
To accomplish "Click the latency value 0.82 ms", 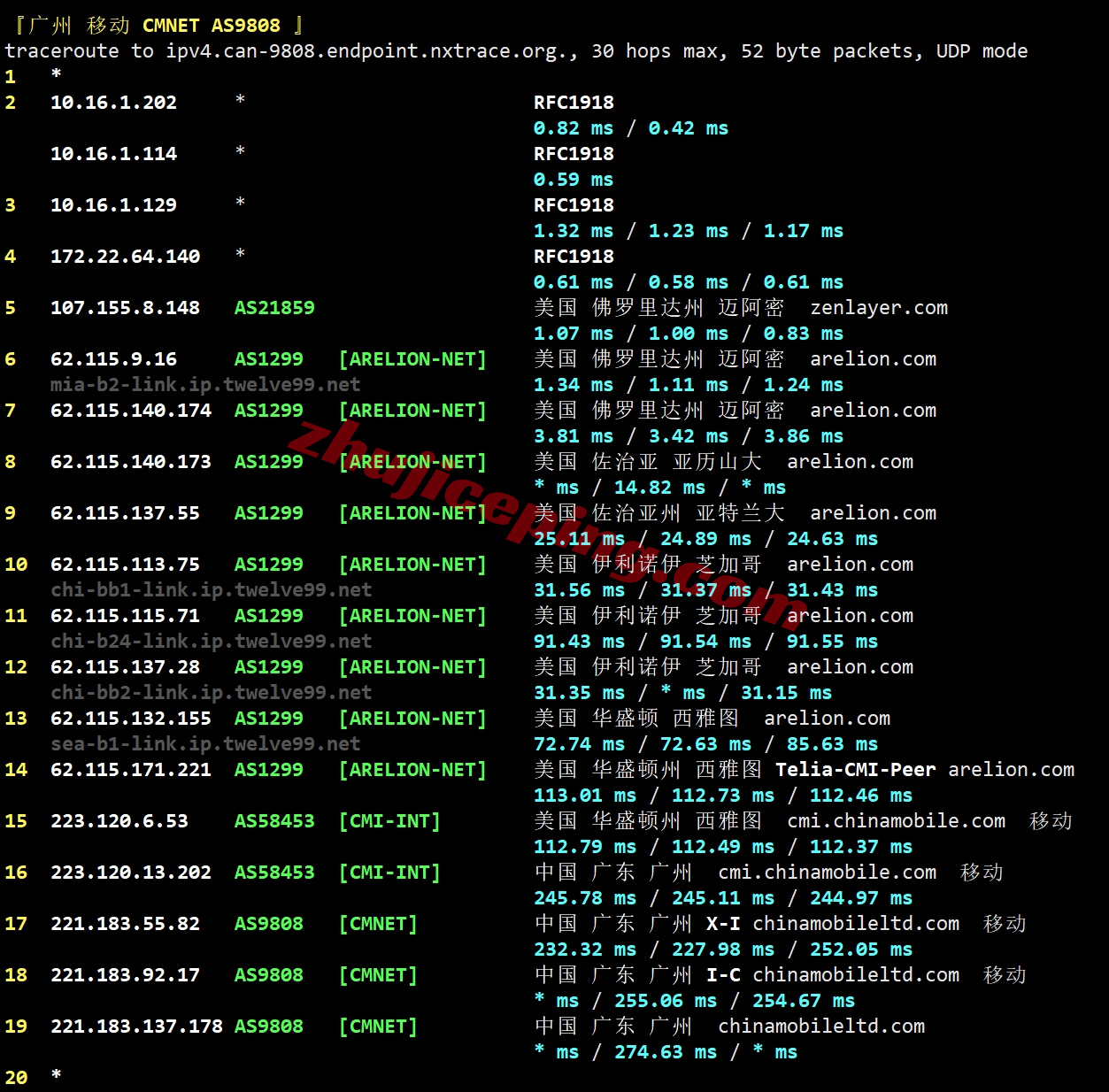I will pos(574,128).
